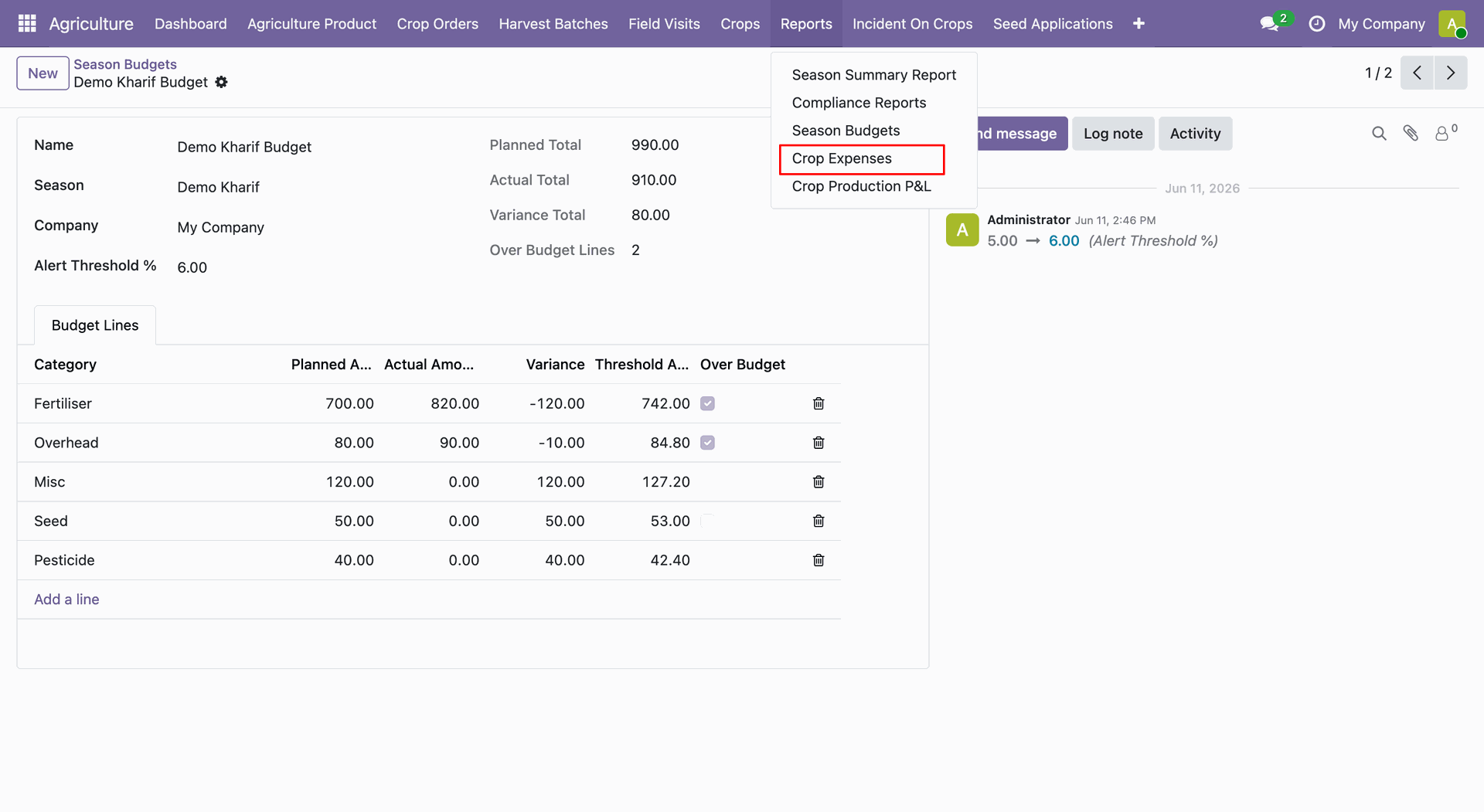Delete the Fertiliser budget line
The height and width of the screenshot is (812, 1484).
819,403
